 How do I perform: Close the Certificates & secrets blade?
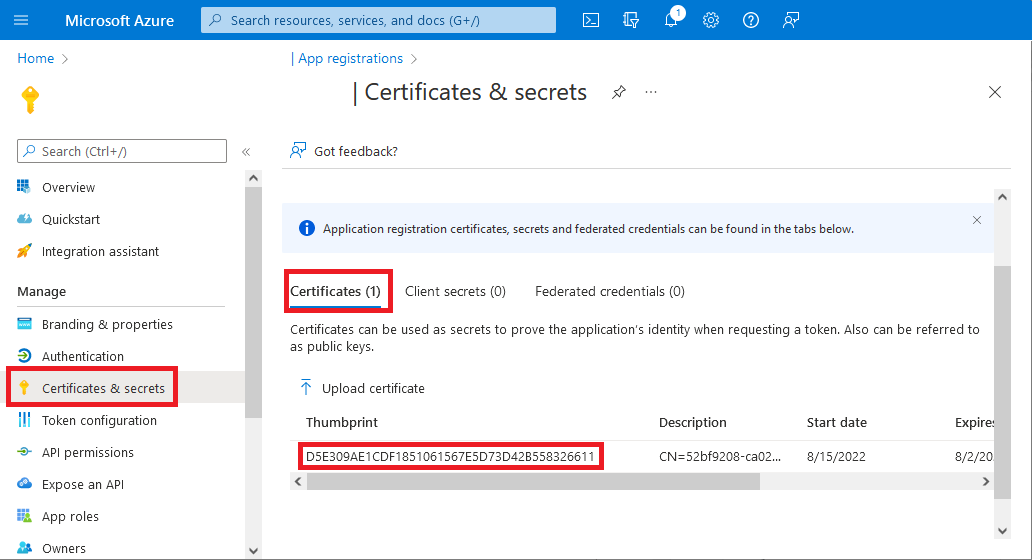tap(994, 92)
